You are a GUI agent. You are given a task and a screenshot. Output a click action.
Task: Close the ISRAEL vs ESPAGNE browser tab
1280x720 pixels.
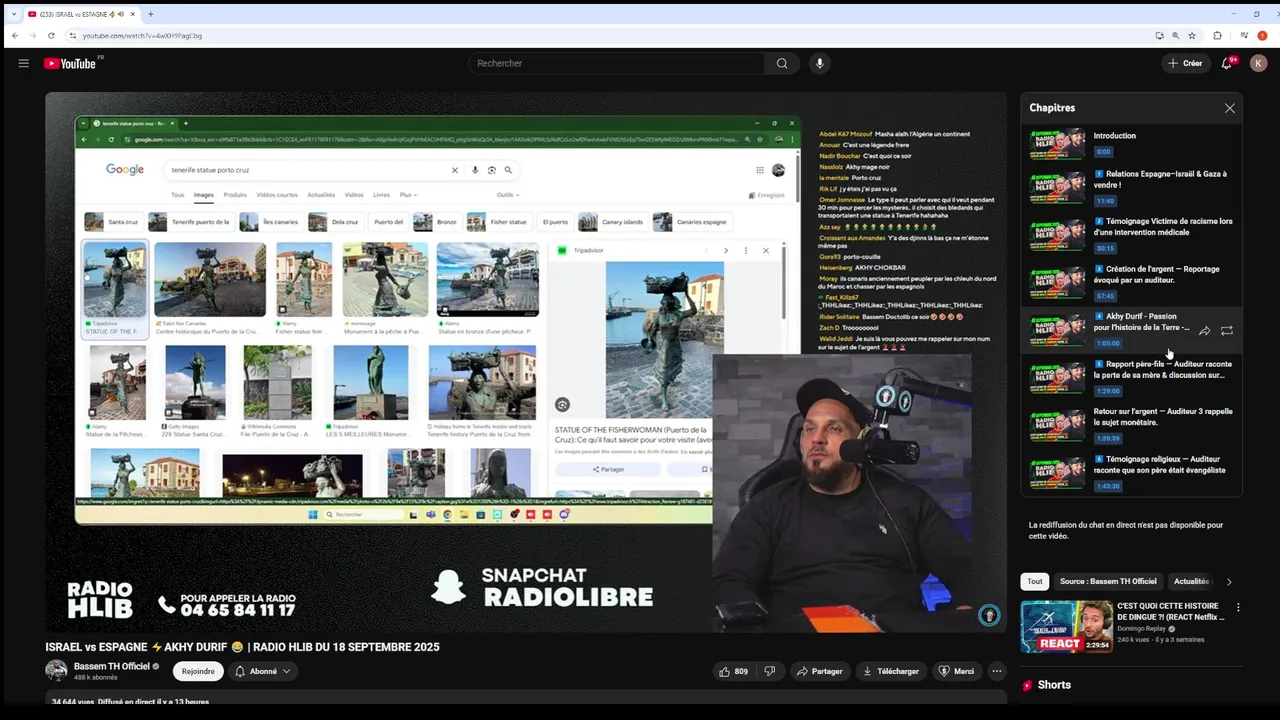coord(135,14)
